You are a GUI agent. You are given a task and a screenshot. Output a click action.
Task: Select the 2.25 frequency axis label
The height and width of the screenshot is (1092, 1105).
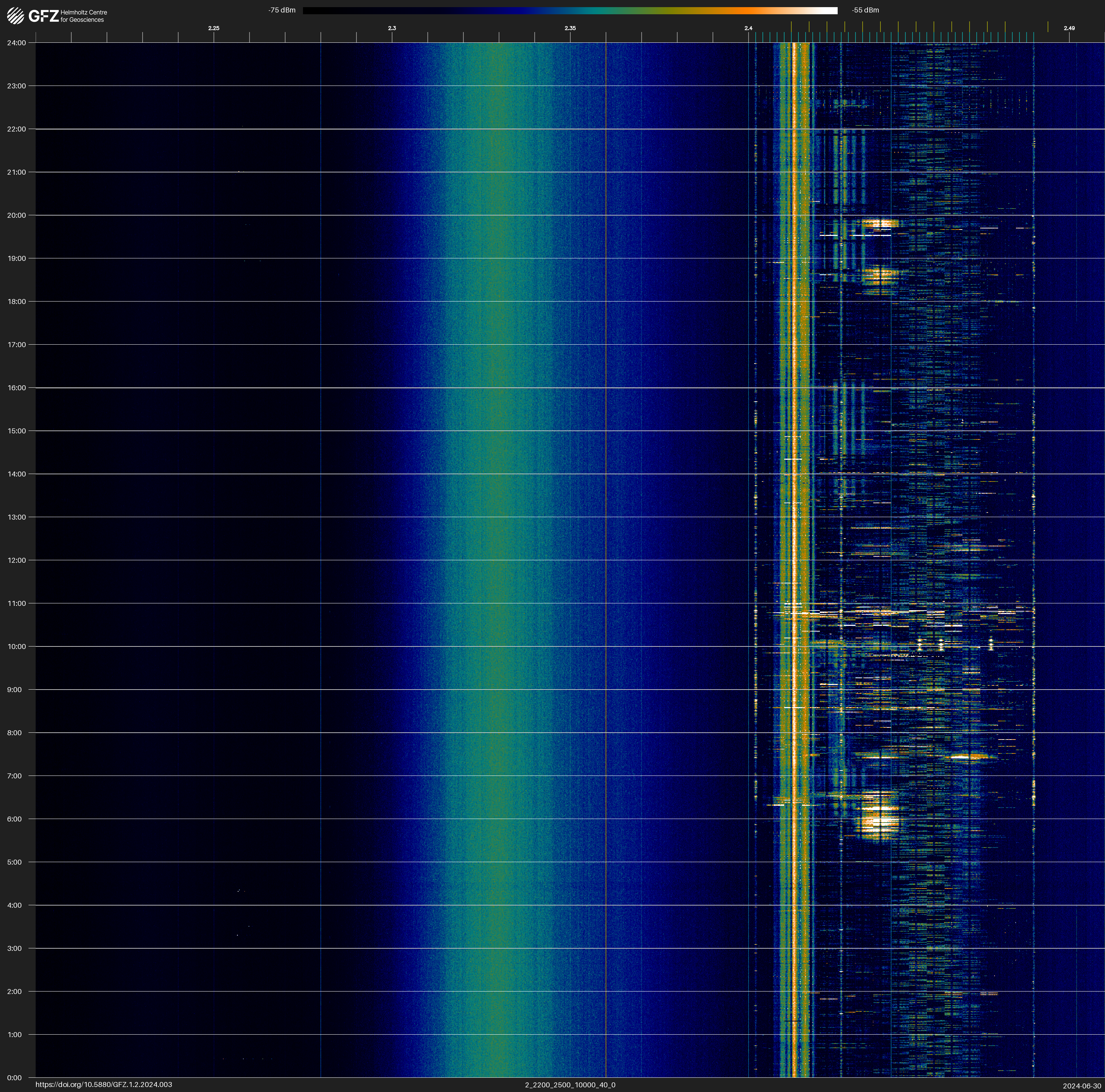(213, 28)
